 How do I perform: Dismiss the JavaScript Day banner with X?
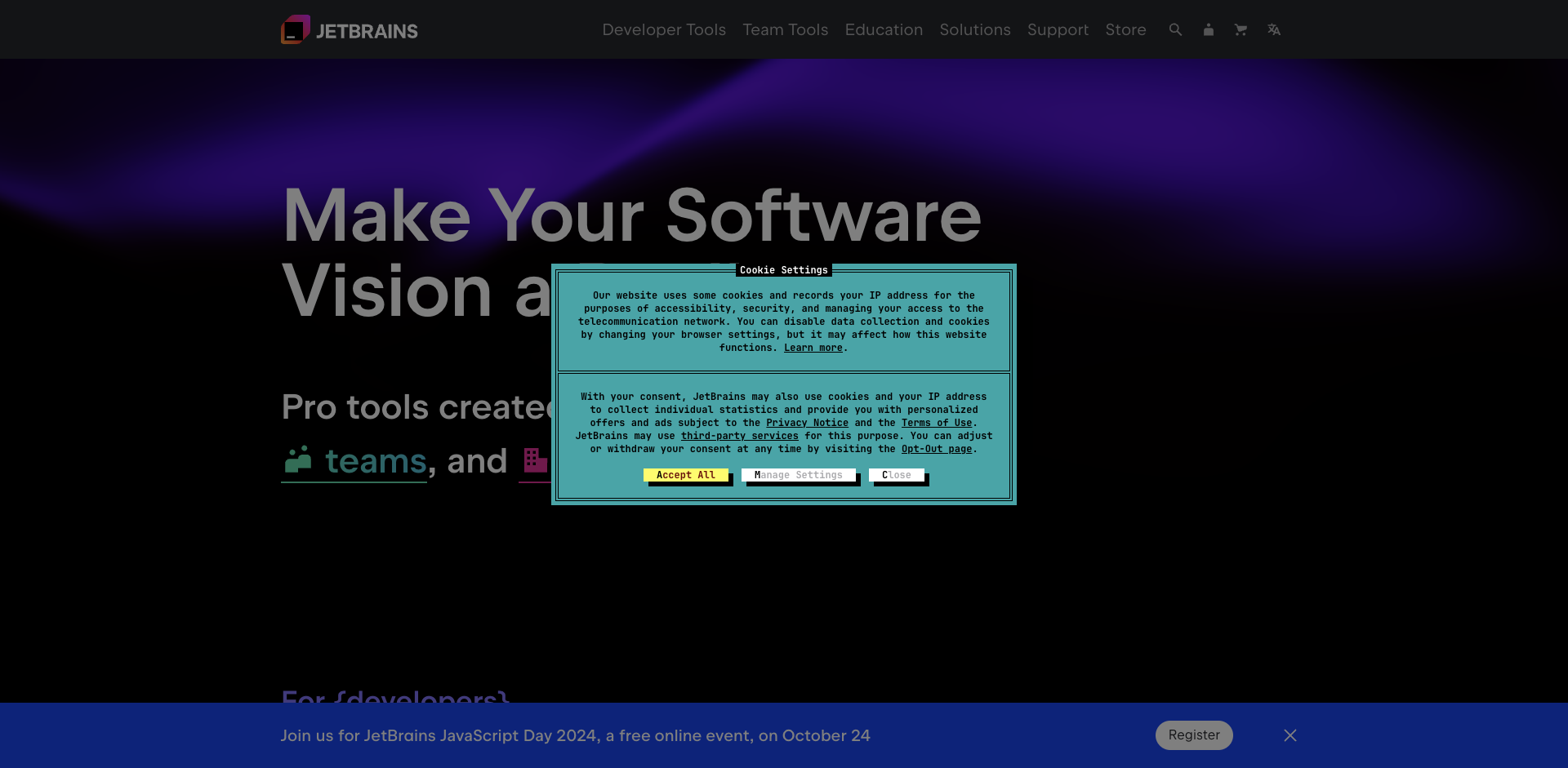pos(1290,735)
